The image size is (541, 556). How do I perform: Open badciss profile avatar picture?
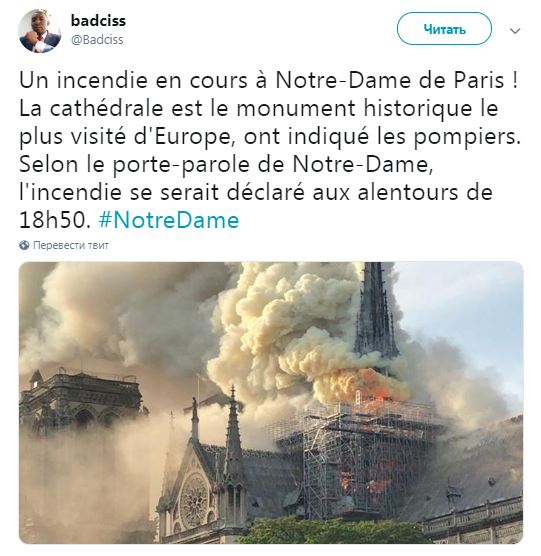click(40, 31)
